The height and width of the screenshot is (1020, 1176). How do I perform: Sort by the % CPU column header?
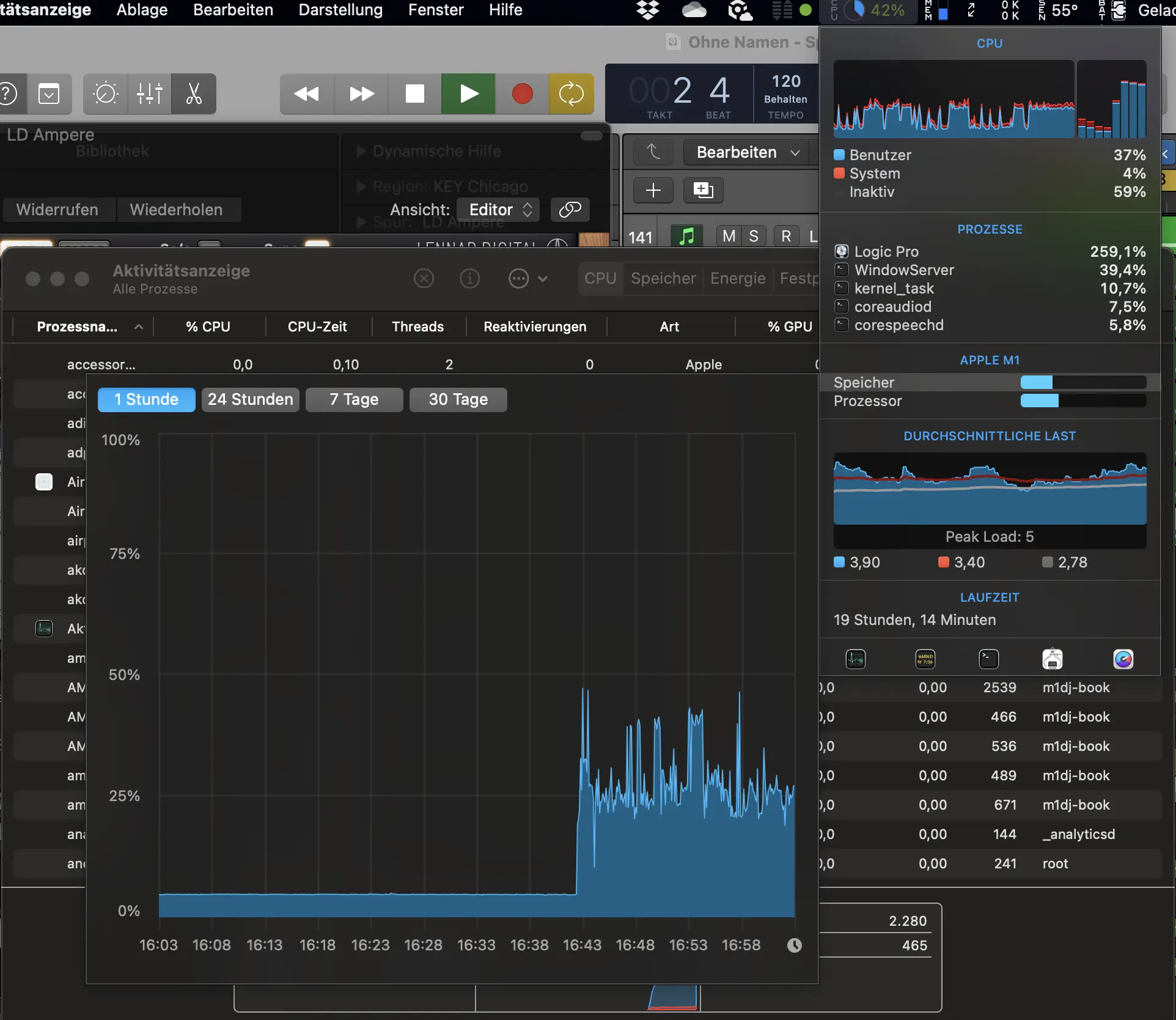coord(208,327)
